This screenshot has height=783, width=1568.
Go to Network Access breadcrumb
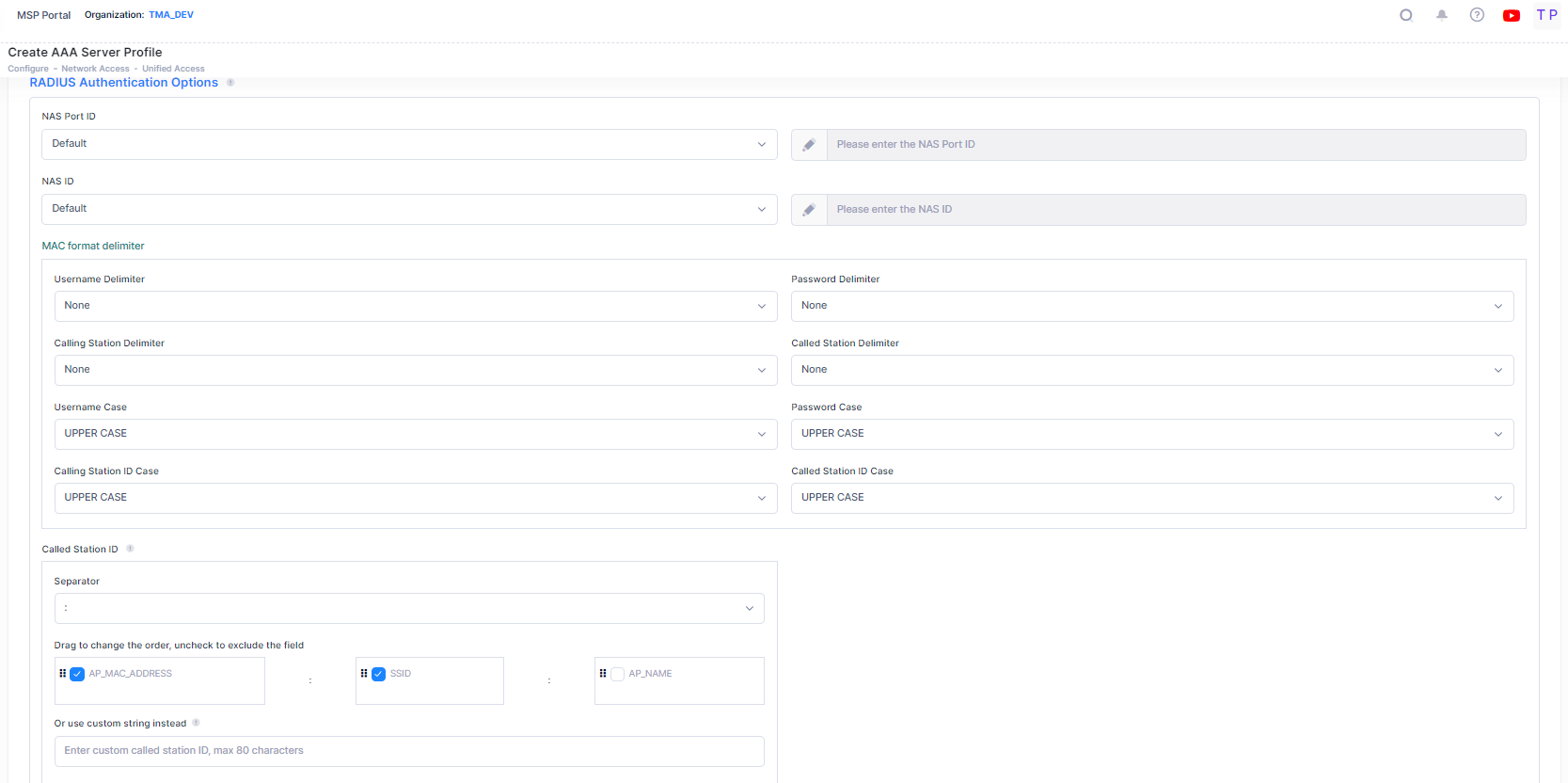(x=95, y=69)
